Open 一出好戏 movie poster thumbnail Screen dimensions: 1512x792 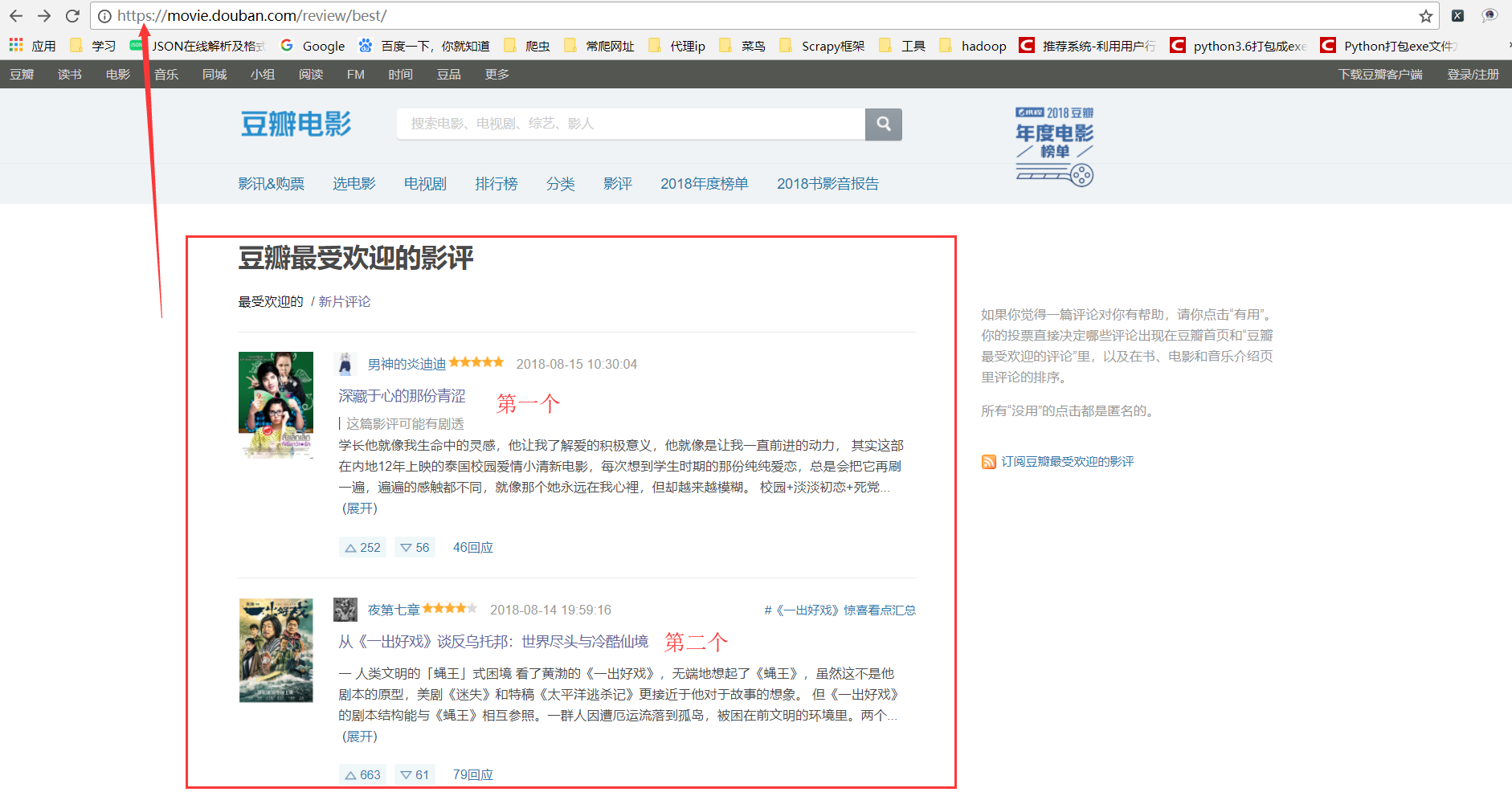[276, 651]
